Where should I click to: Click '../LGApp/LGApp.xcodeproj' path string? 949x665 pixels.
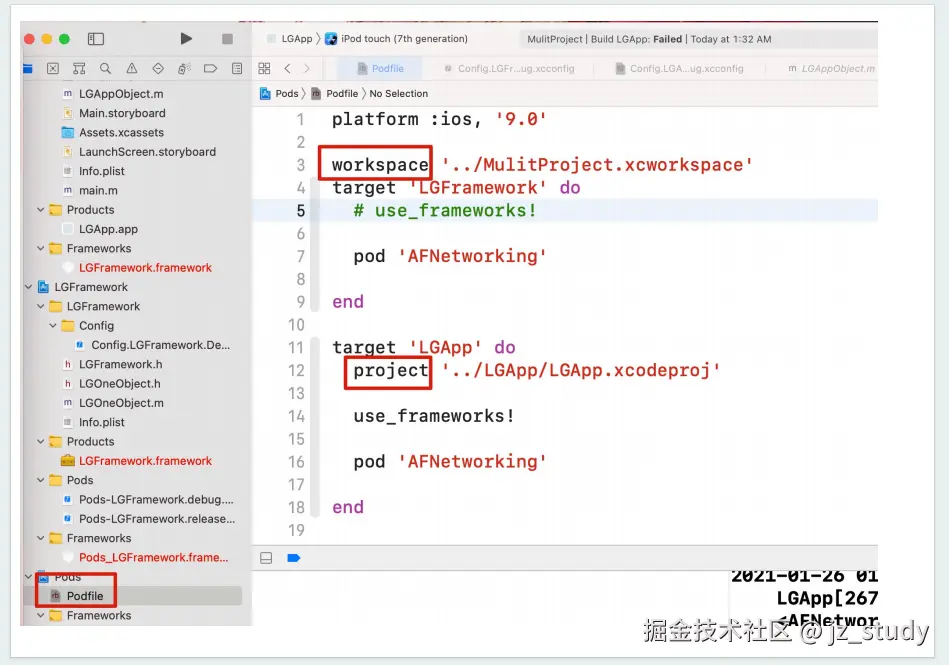581,370
